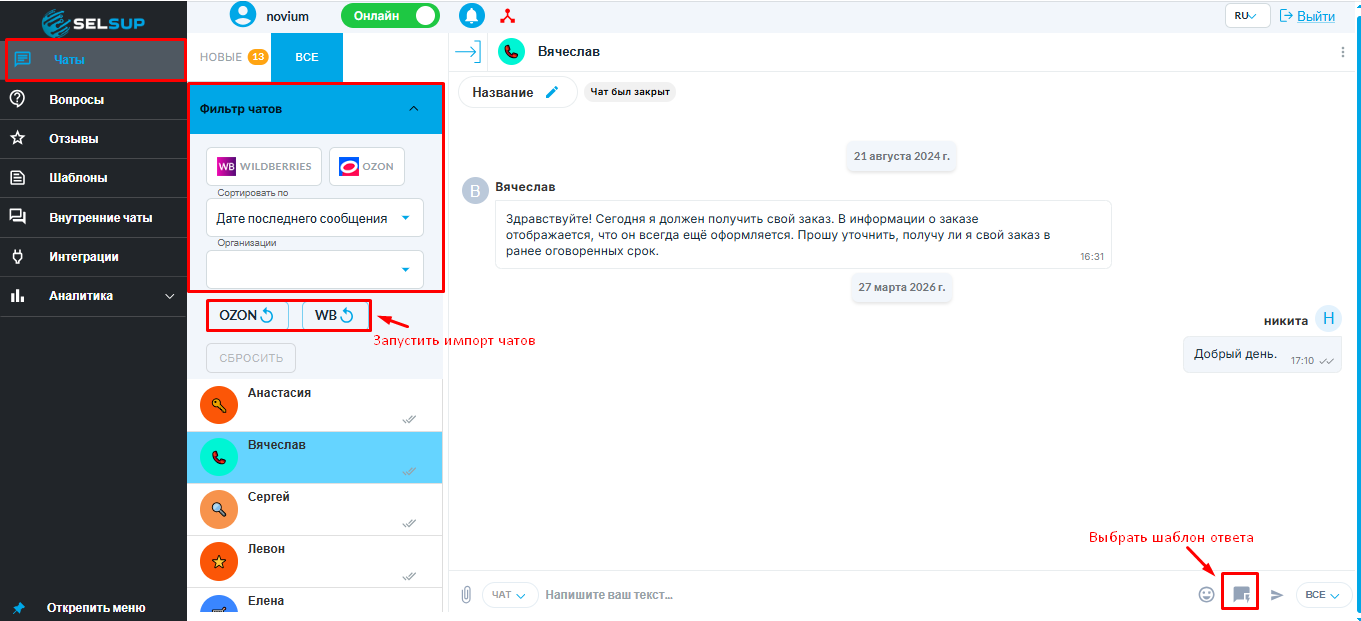The width and height of the screenshot is (1361, 621).
Task: Open the Организации dropdown
Action: 315,269
